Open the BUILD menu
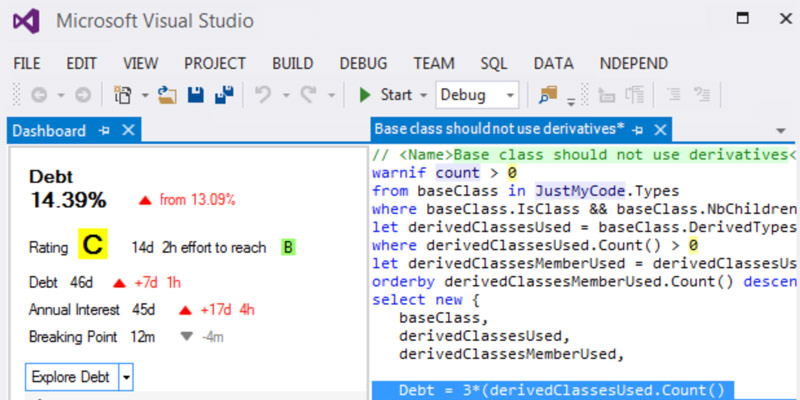The height and width of the screenshot is (400, 800). click(x=292, y=64)
